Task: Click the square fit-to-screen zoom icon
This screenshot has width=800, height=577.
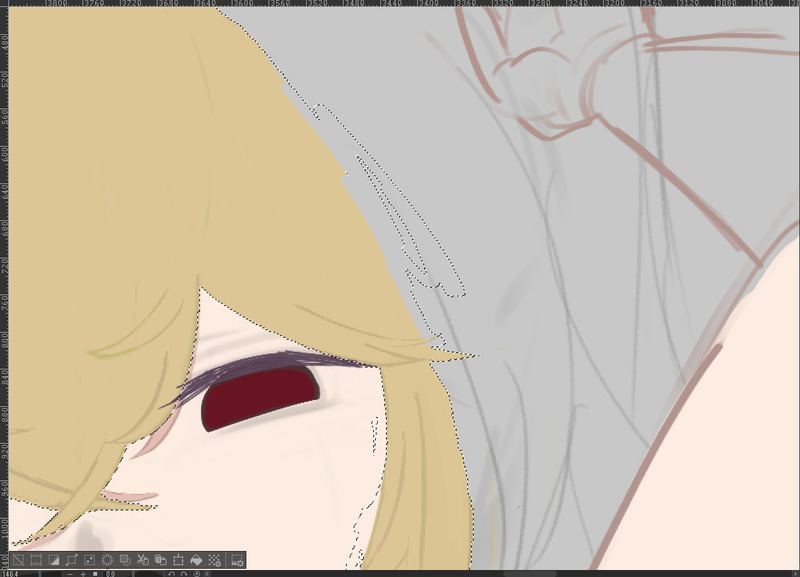Action: 95,574
